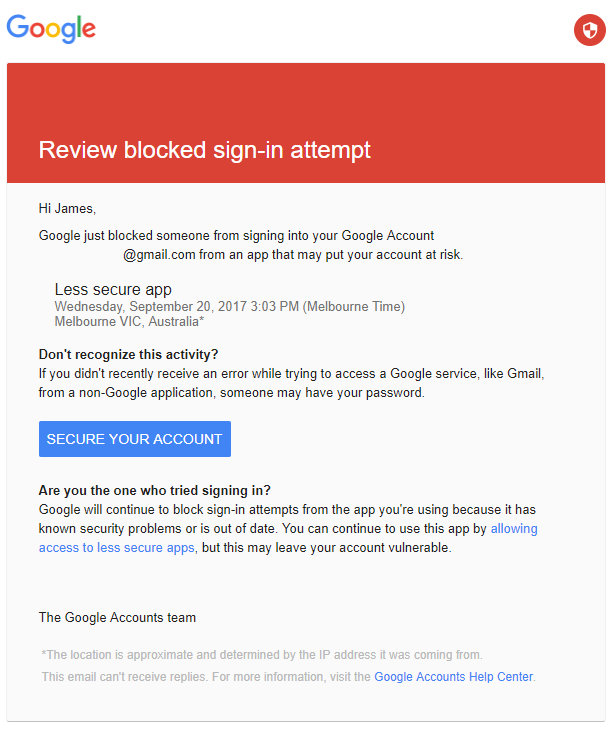Click the SECURE YOUR ACCOUNT button

pos(135,439)
